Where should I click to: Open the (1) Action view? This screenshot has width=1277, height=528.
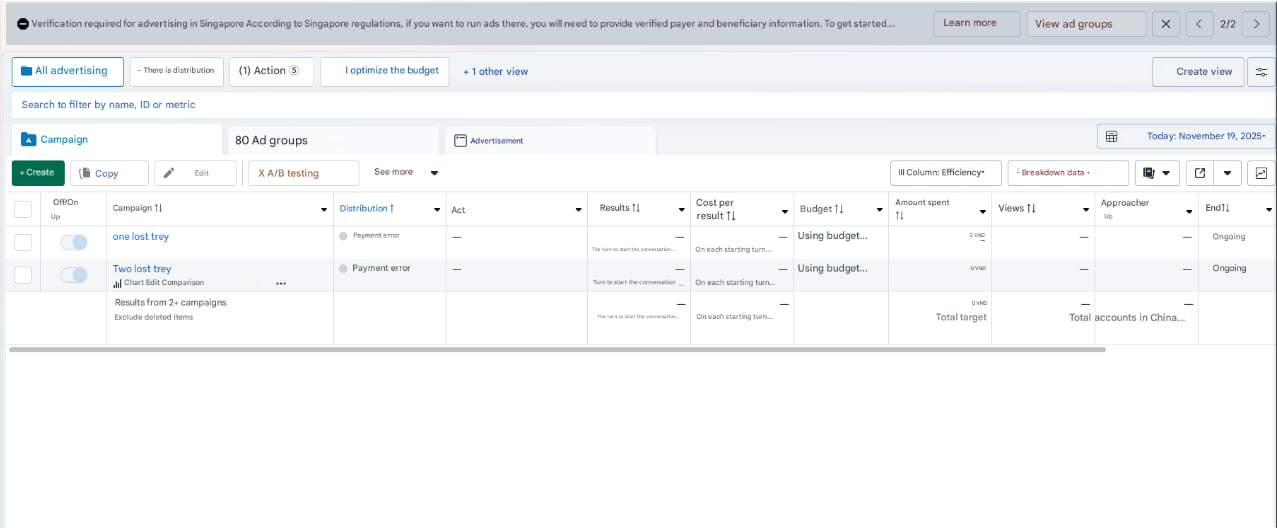(x=271, y=71)
